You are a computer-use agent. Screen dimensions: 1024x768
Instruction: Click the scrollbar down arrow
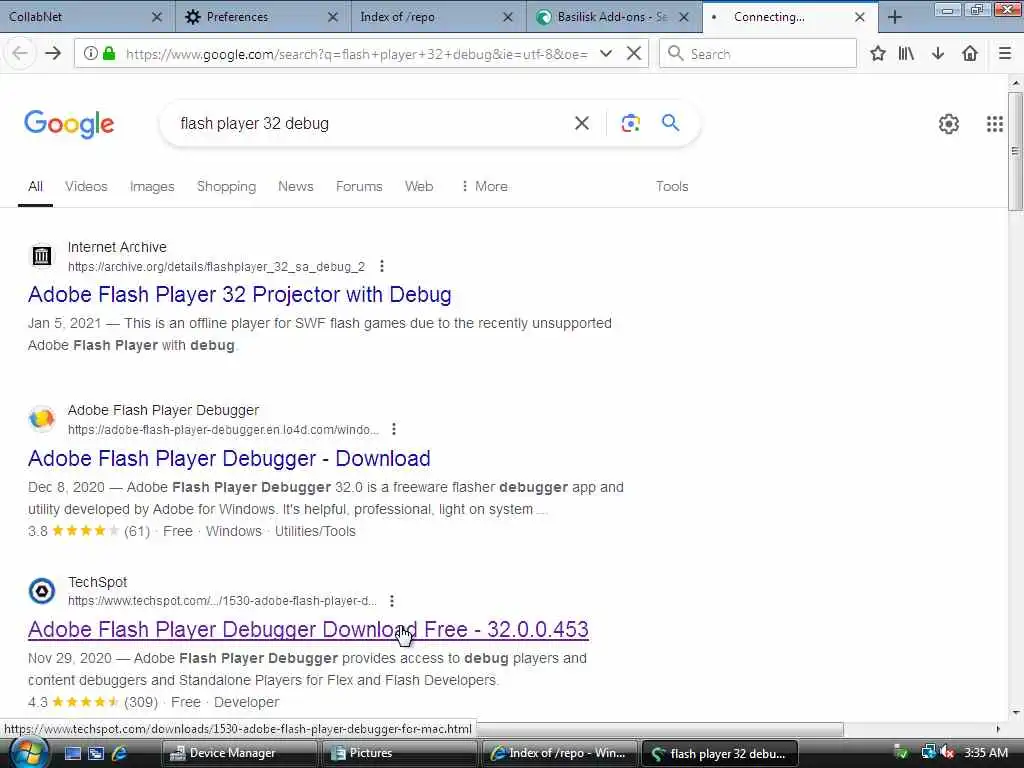pyautogui.click(x=1015, y=713)
